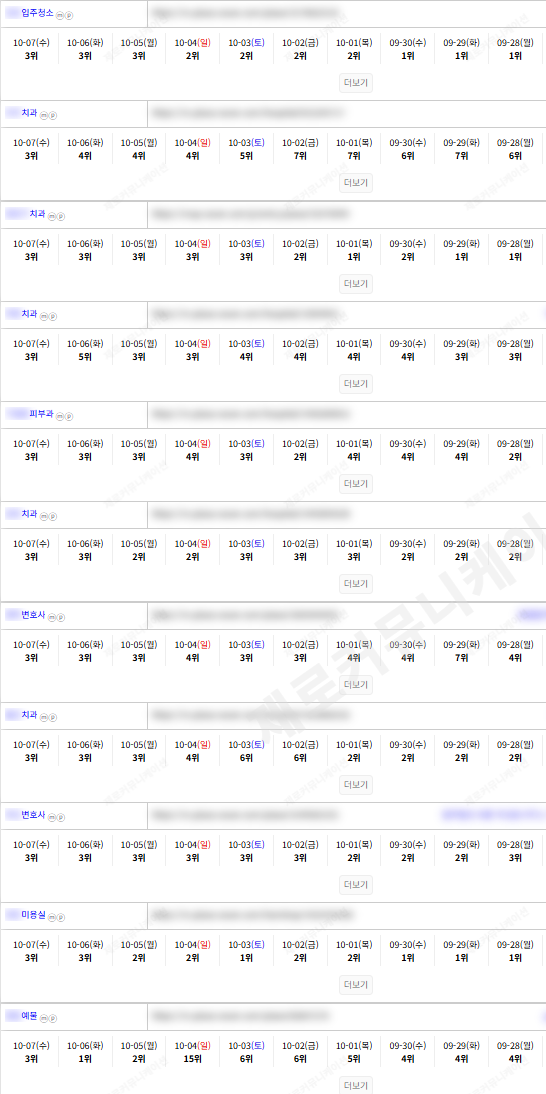Select the 'm' icon beside 미용실
The width and height of the screenshot is (546, 1094).
click(51, 917)
